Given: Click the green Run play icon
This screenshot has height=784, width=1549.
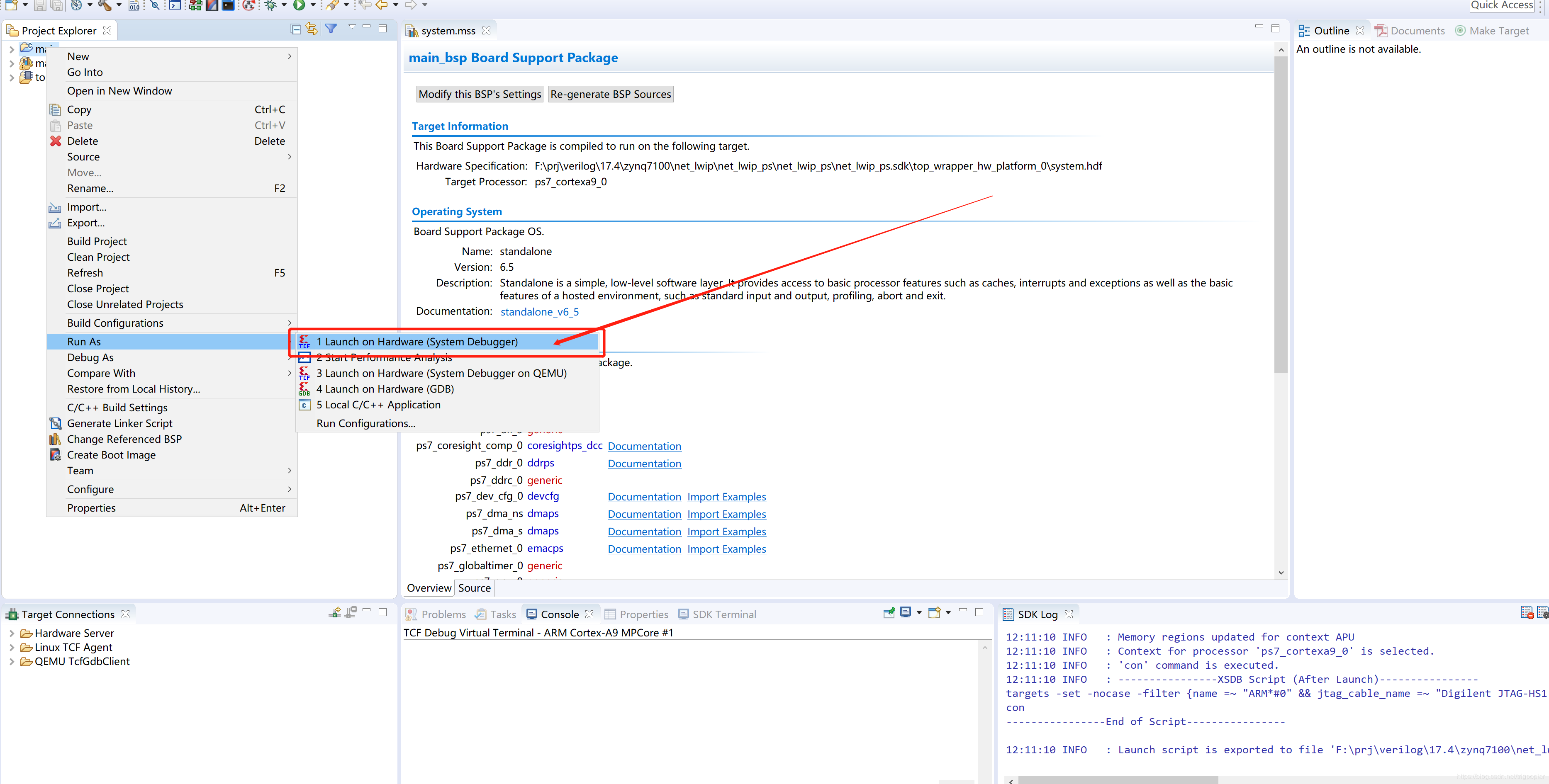Looking at the screenshot, I should click(299, 5).
